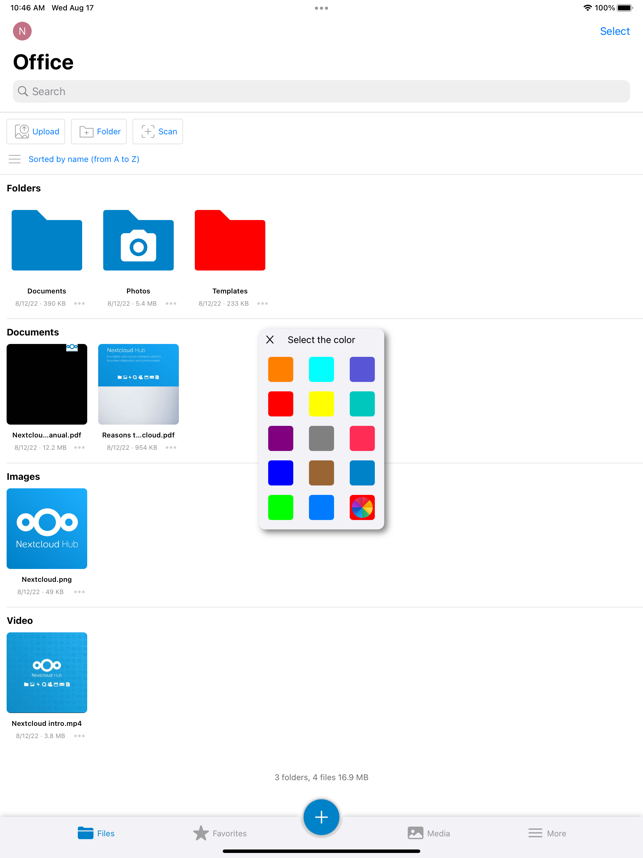643x858 pixels.
Task: Pick the yellow color swatch
Action: pos(321,404)
